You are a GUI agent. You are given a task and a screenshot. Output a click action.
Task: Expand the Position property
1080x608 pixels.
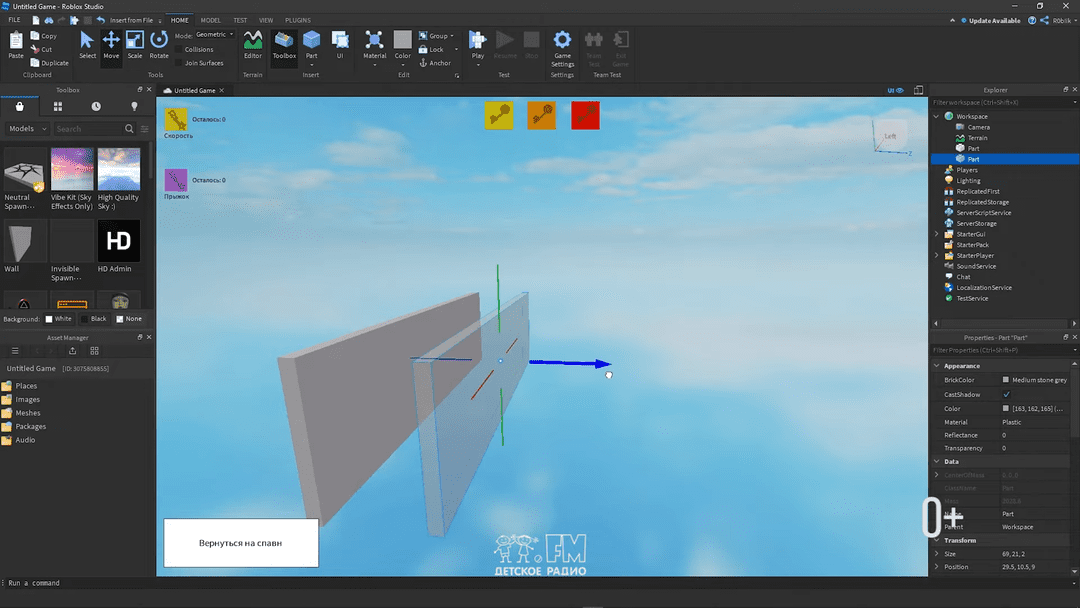point(937,567)
